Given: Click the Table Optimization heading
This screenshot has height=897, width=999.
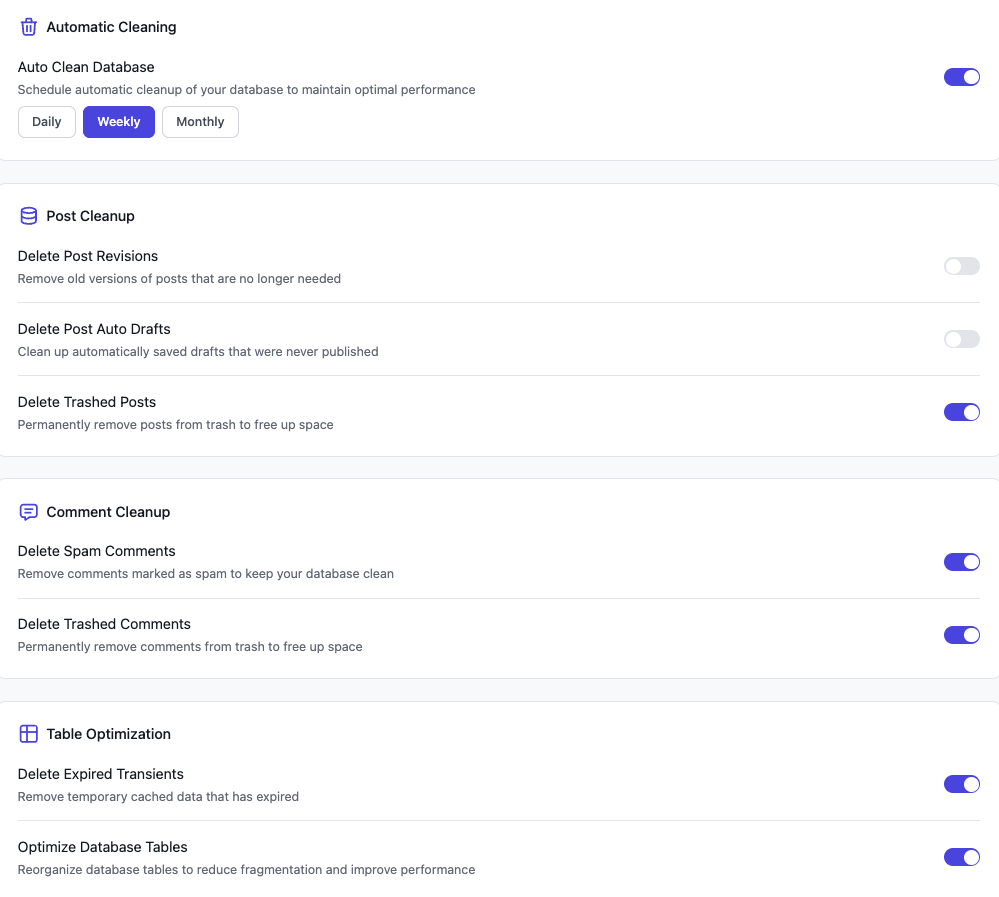Looking at the screenshot, I should click(x=108, y=733).
